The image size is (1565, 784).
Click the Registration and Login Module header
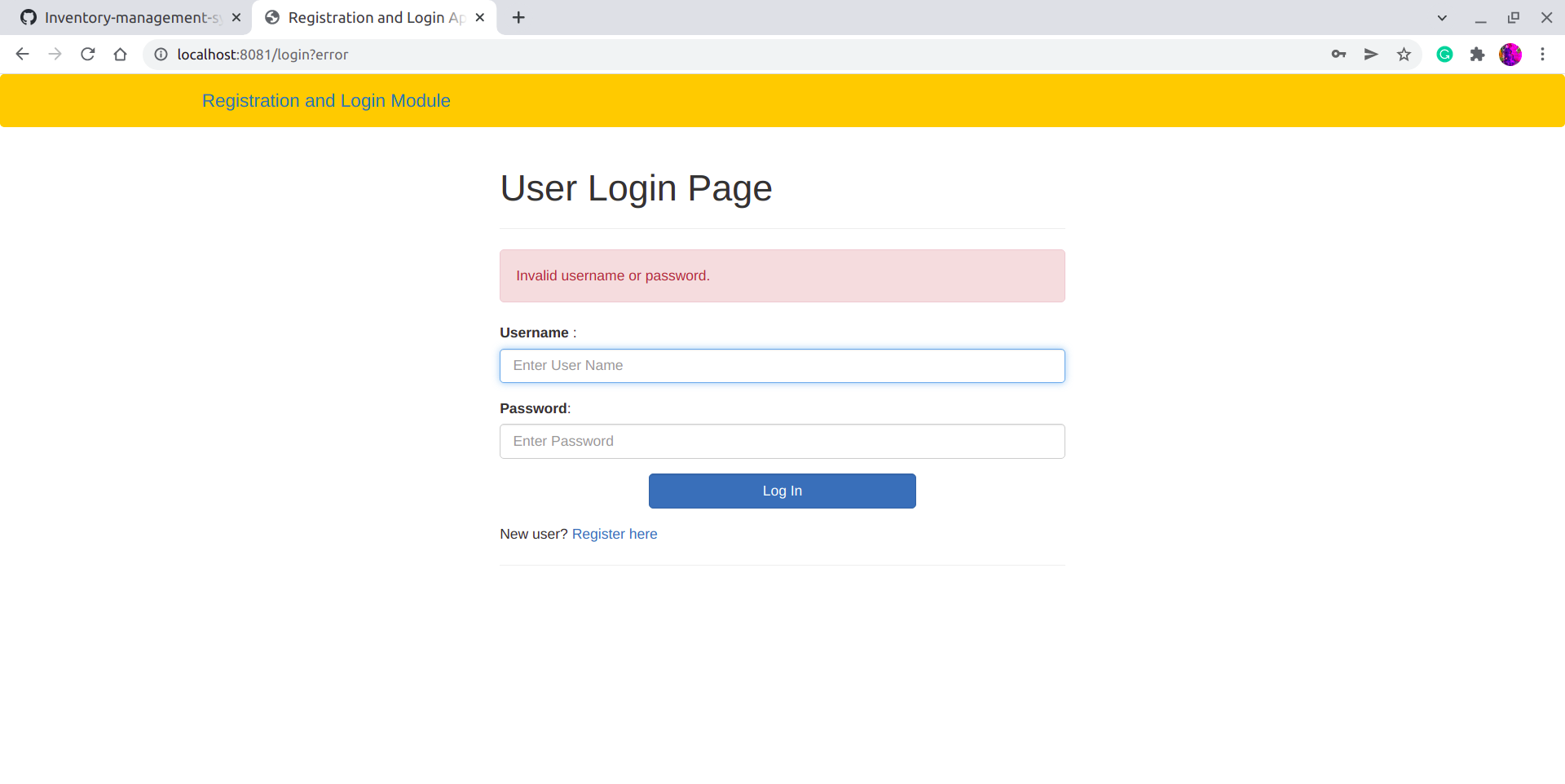tap(326, 100)
